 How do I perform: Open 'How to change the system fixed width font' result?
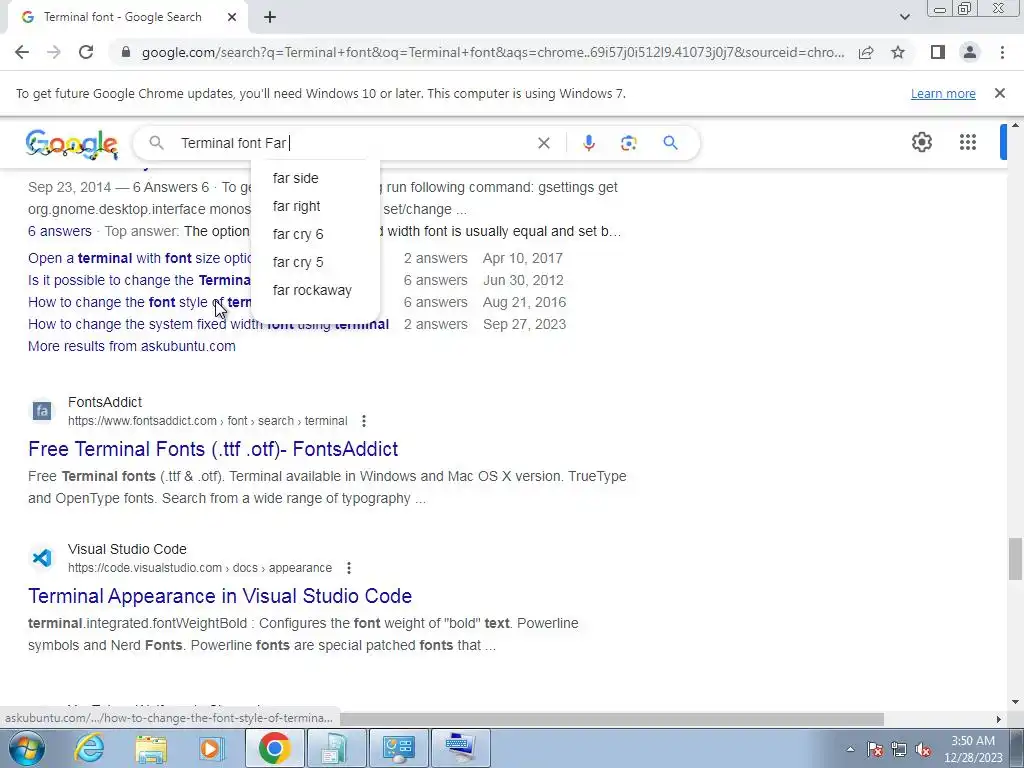[208, 325]
